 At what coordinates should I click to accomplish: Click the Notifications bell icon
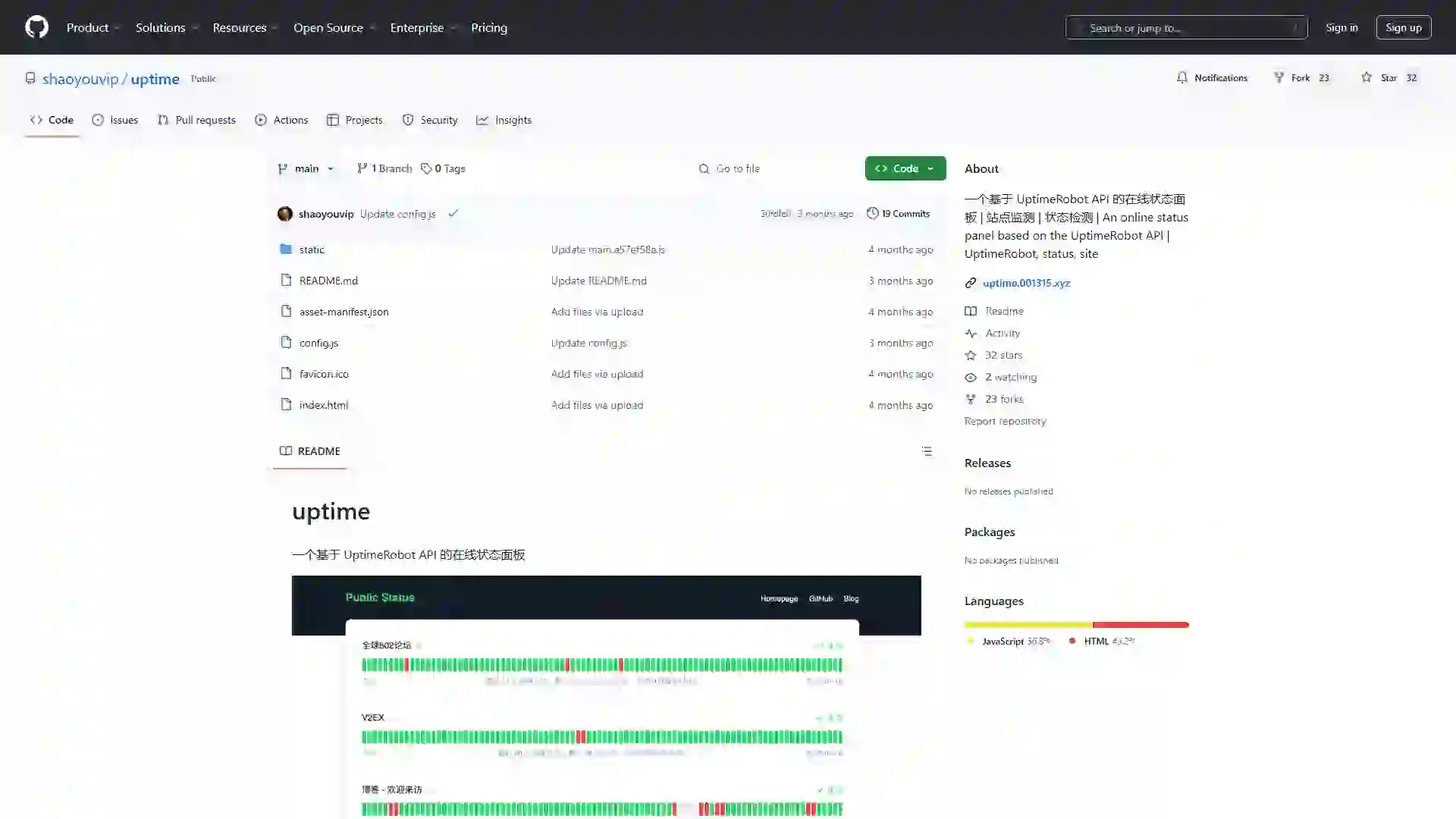coord(1182,77)
